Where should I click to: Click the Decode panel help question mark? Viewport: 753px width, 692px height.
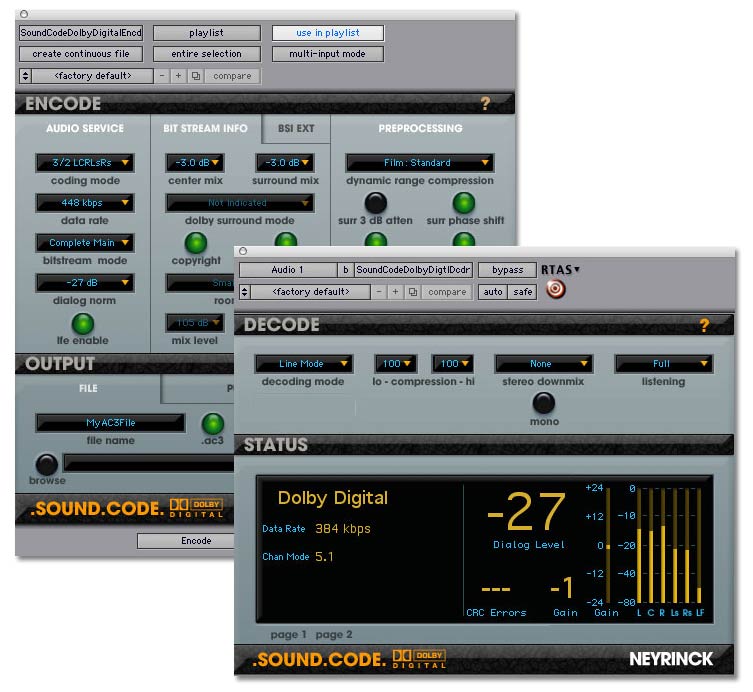(704, 325)
